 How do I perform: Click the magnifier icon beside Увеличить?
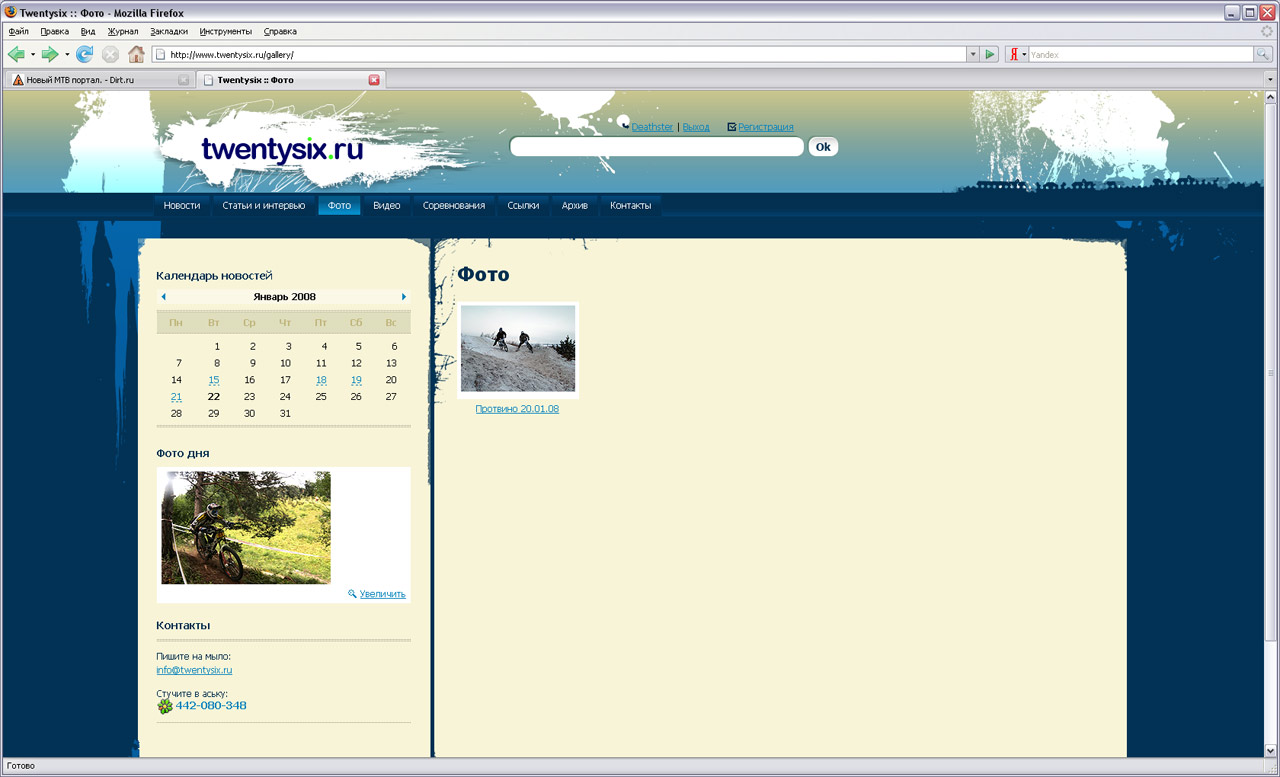coord(352,594)
